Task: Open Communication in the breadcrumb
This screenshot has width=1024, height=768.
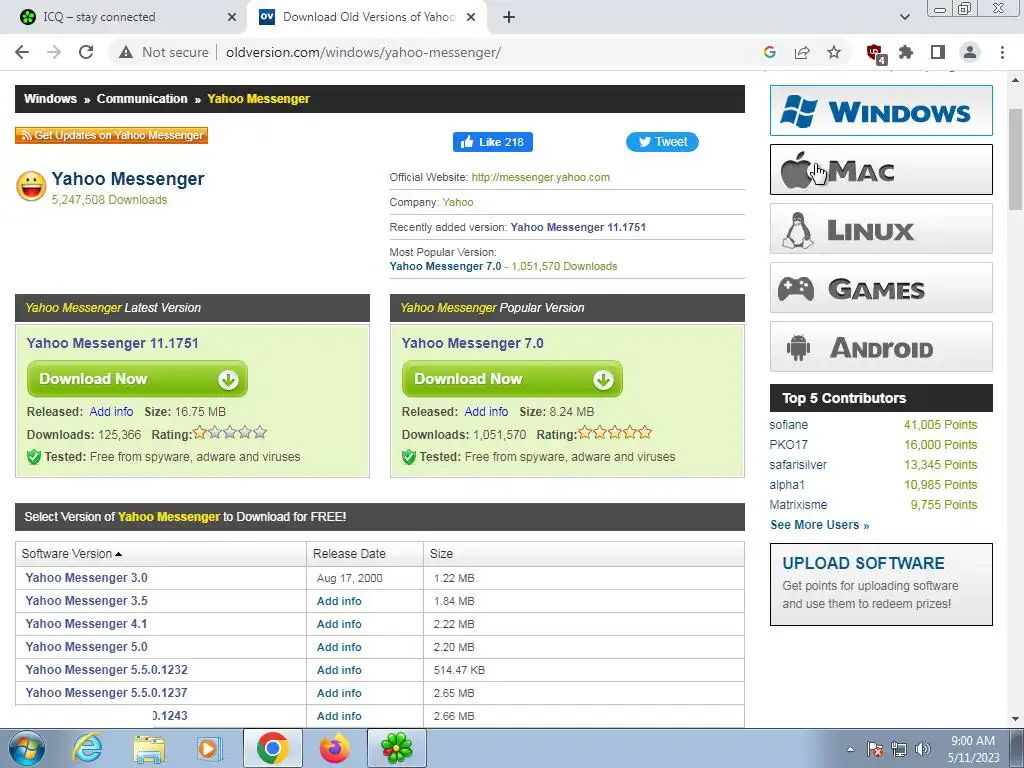Action: (142, 99)
